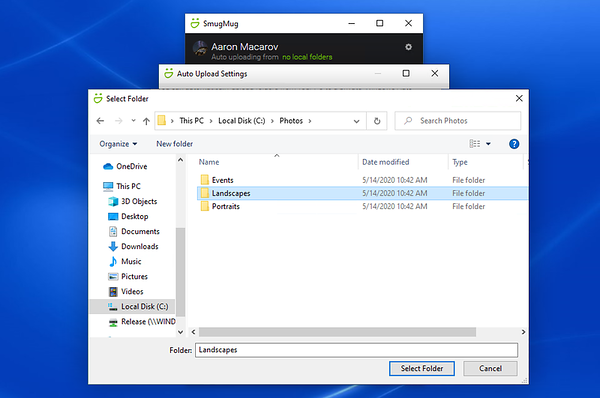Maximize the Auto Upload Settings window
This screenshot has height=398, width=600.
[406, 73]
